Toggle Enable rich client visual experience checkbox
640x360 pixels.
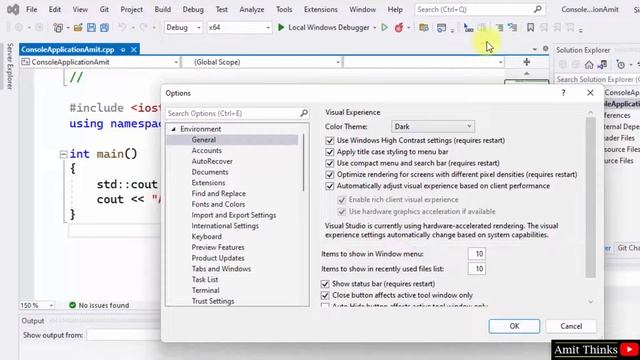(x=342, y=200)
